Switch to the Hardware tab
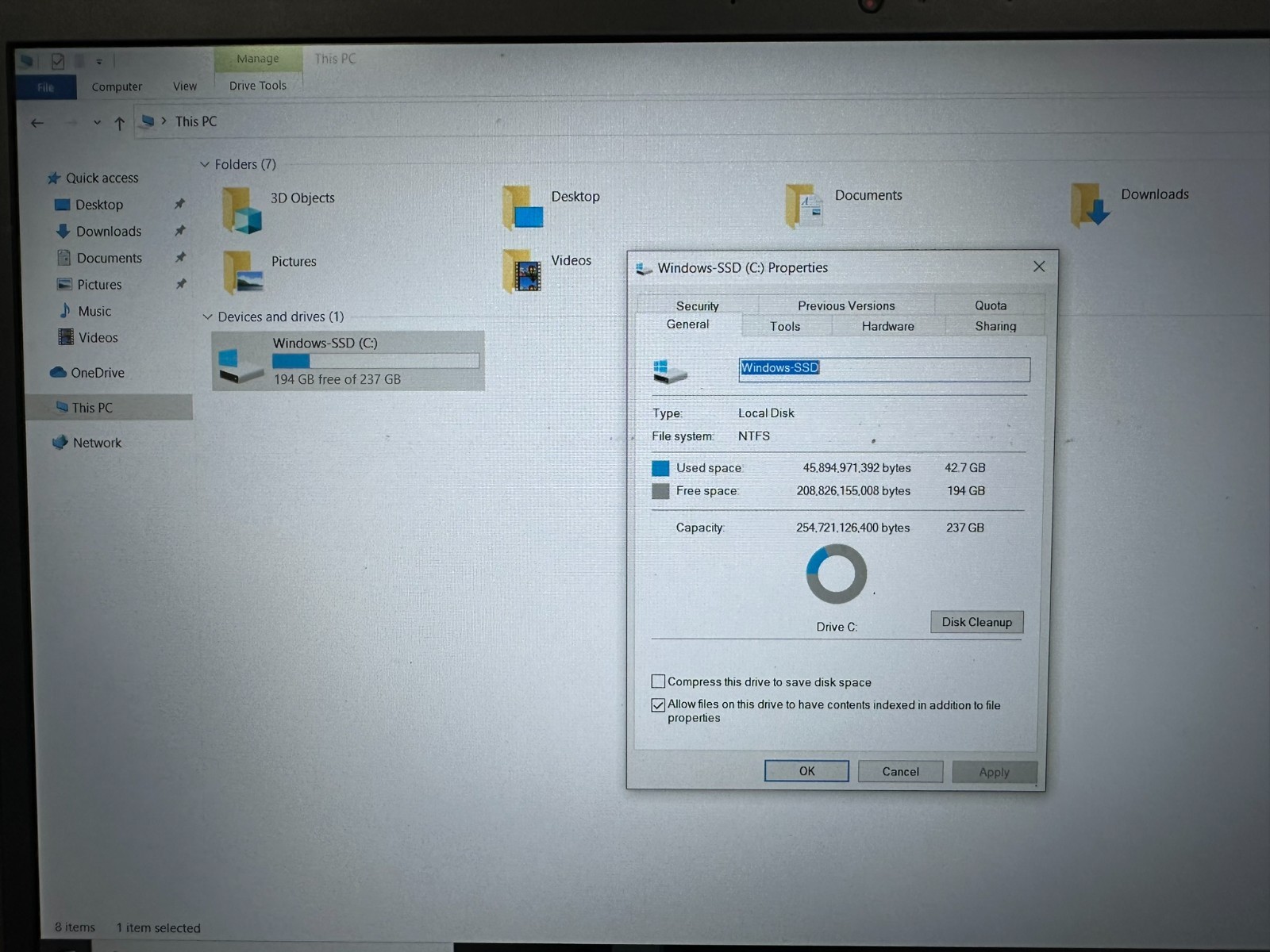Viewport: 1270px width, 952px height. pos(888,326)
